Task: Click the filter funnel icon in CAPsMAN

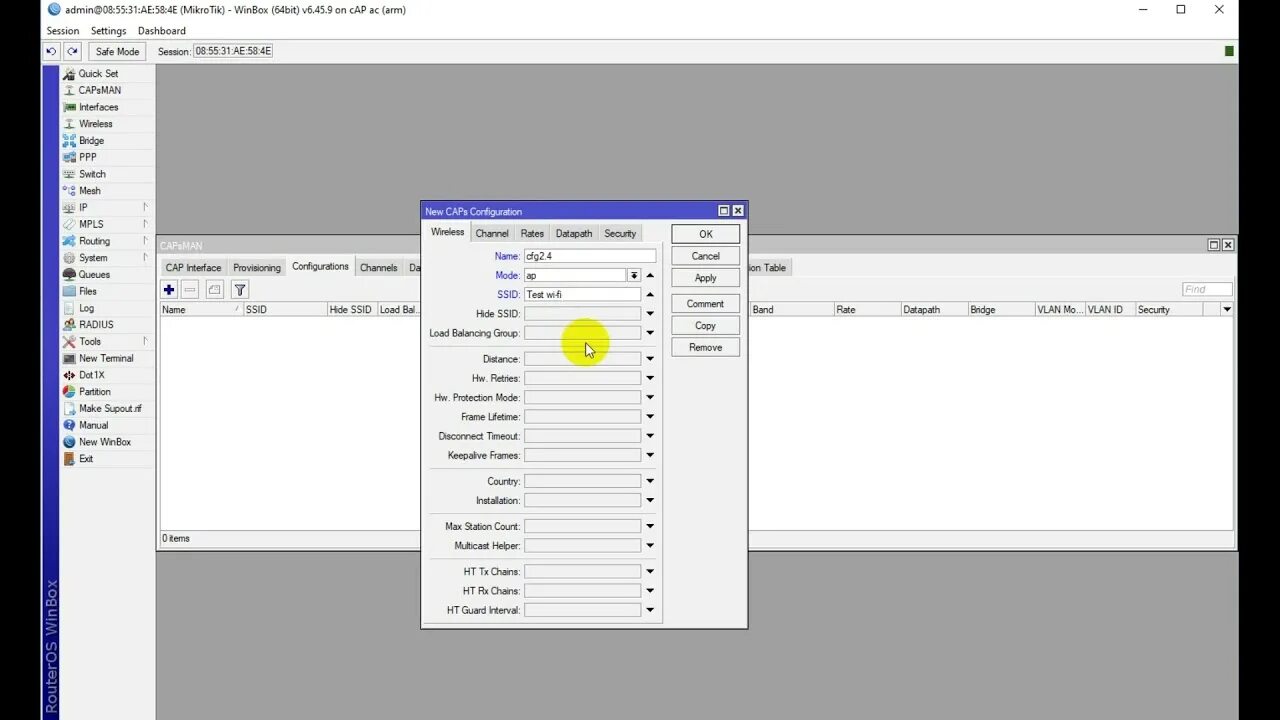Action: [240, 289]
